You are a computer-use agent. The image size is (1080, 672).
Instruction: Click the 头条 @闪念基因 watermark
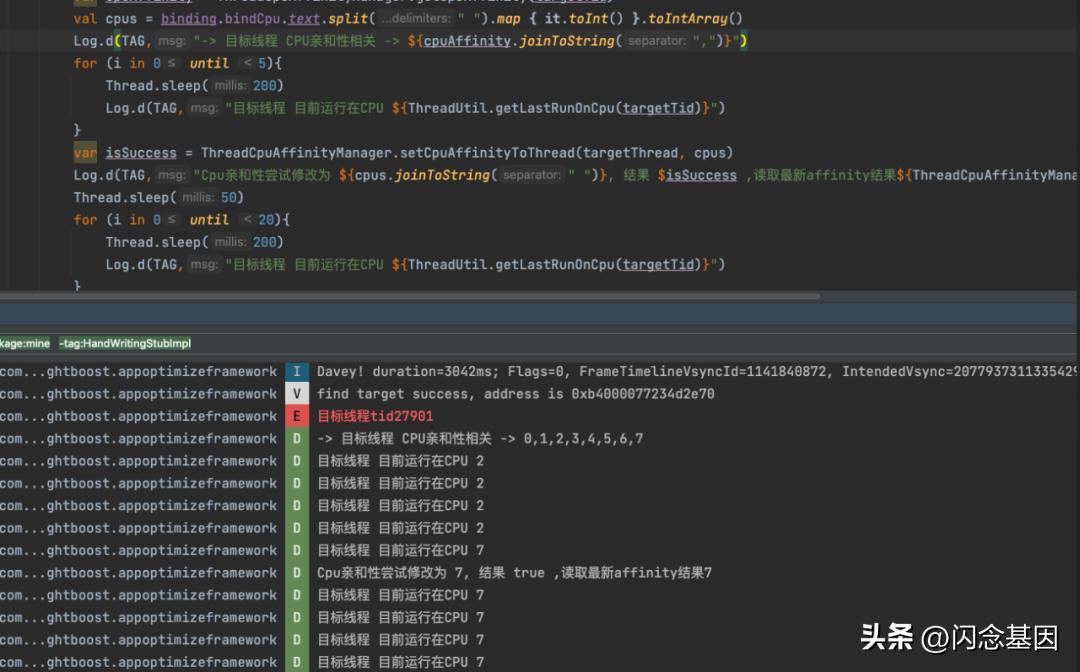coord(958,637)
